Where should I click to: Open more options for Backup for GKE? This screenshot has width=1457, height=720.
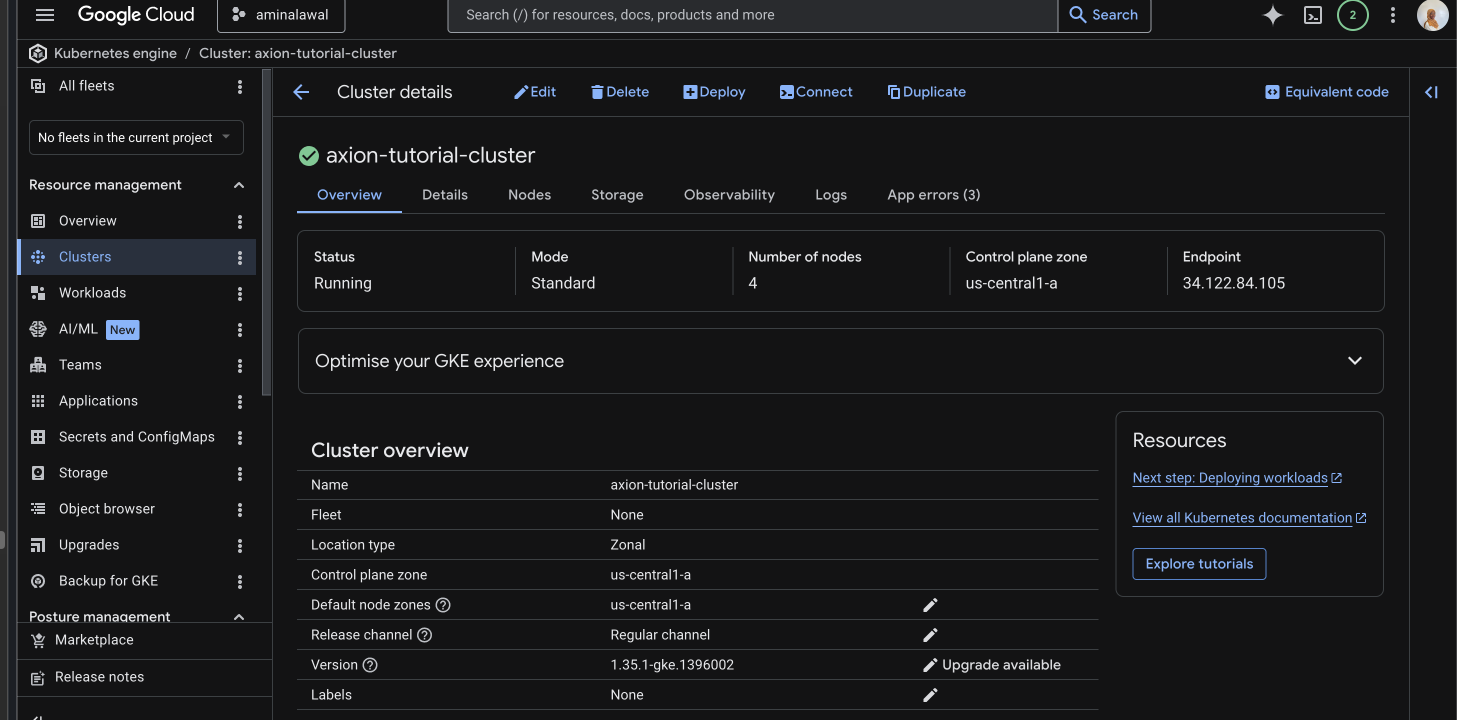pyautogui.click(x=240, y=582)
